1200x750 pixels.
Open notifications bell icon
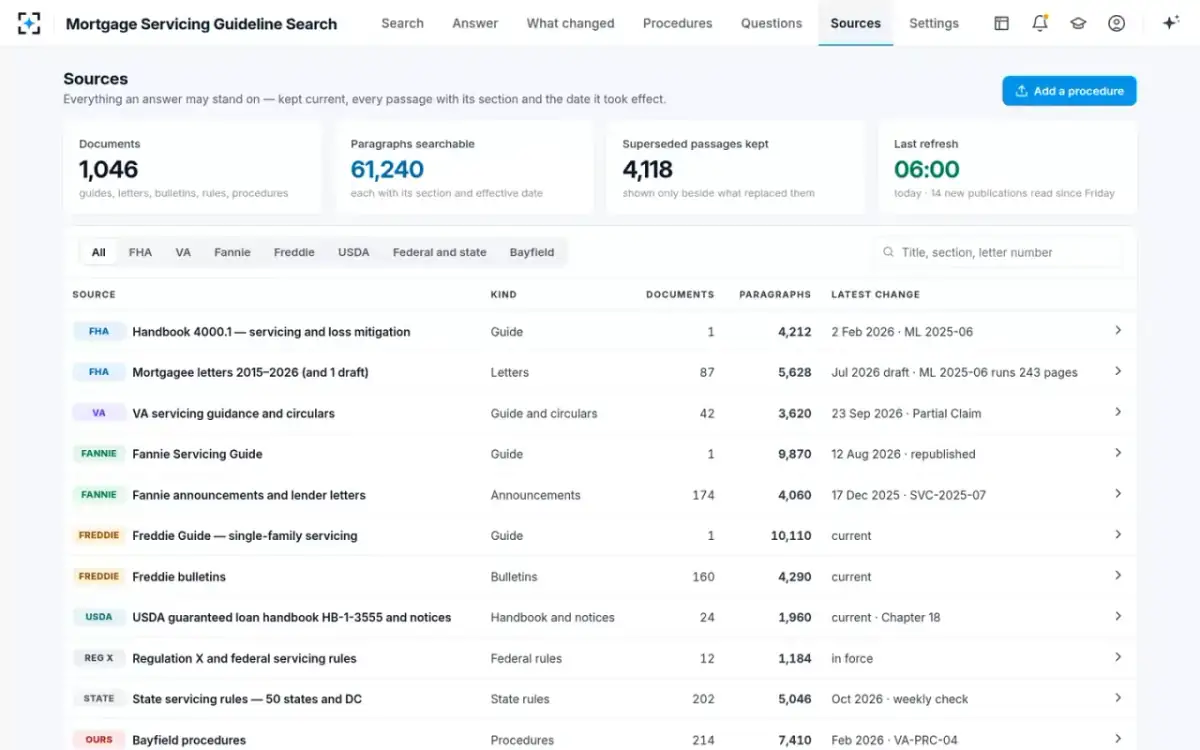(1040, 23)
